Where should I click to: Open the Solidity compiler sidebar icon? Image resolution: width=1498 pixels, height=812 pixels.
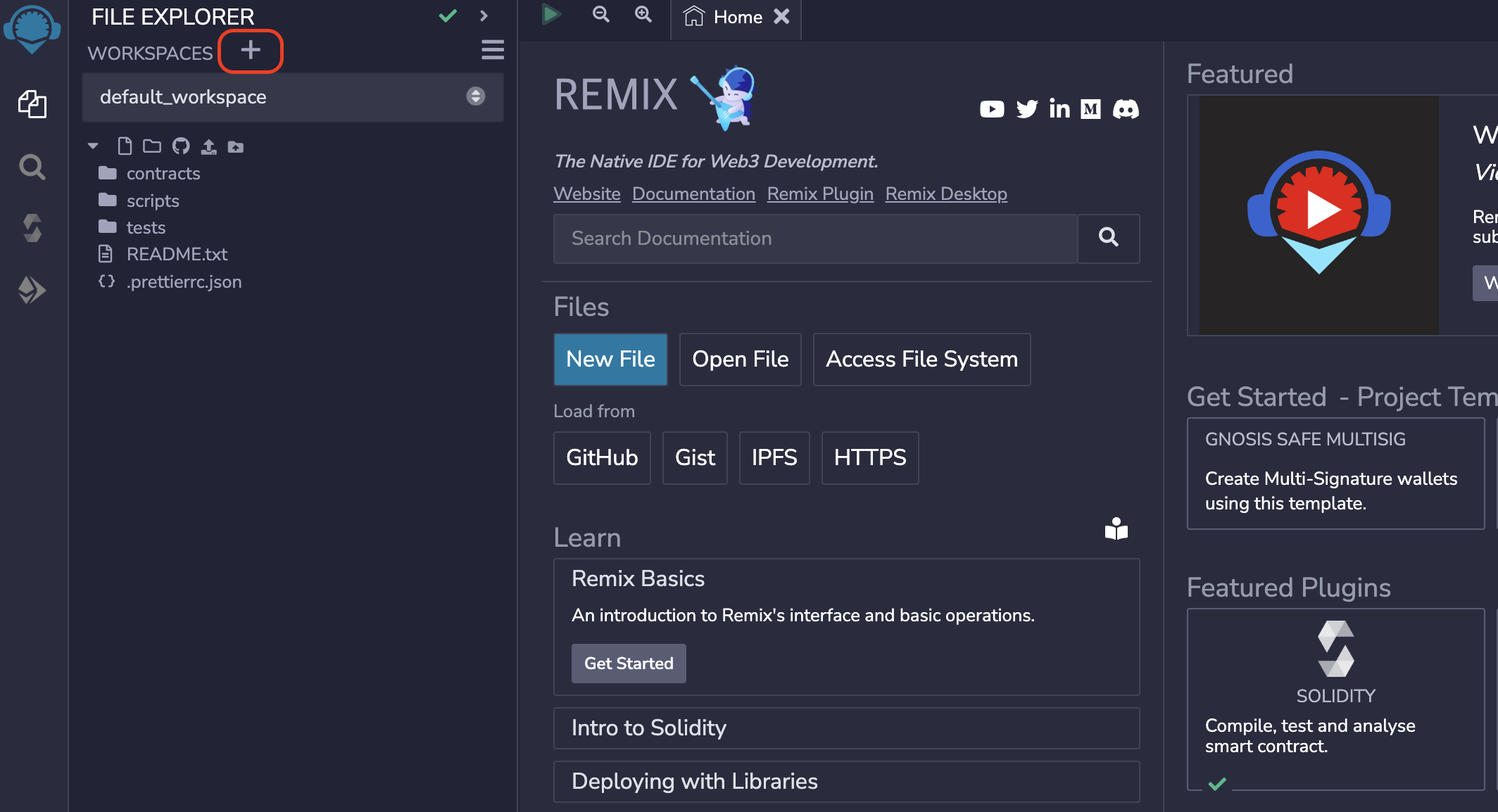click(32, 228)
